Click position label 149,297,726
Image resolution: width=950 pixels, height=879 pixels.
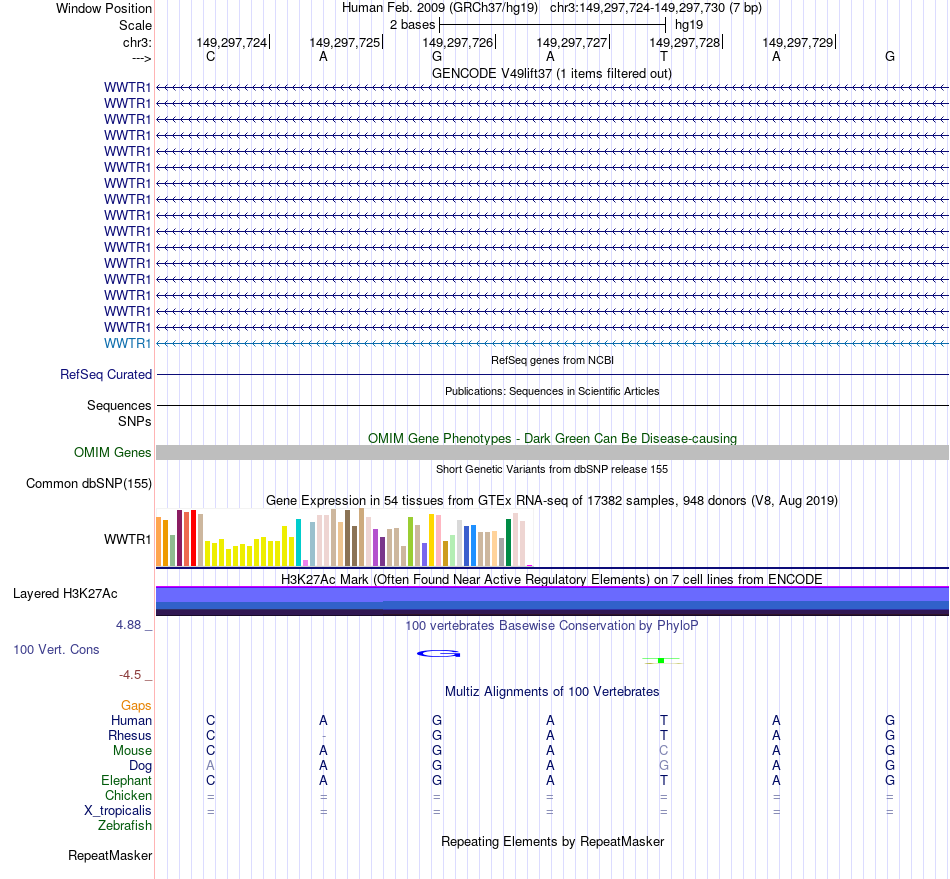point(457,42)
